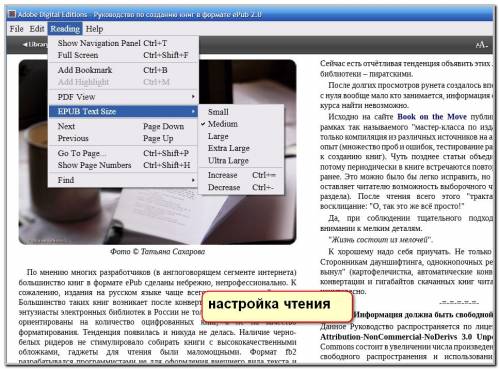Image resolution: width=499 pixels, height=369 pixels.
Task: Click the Adobe Digital Editions title icon
Action: tap(12, 14)
